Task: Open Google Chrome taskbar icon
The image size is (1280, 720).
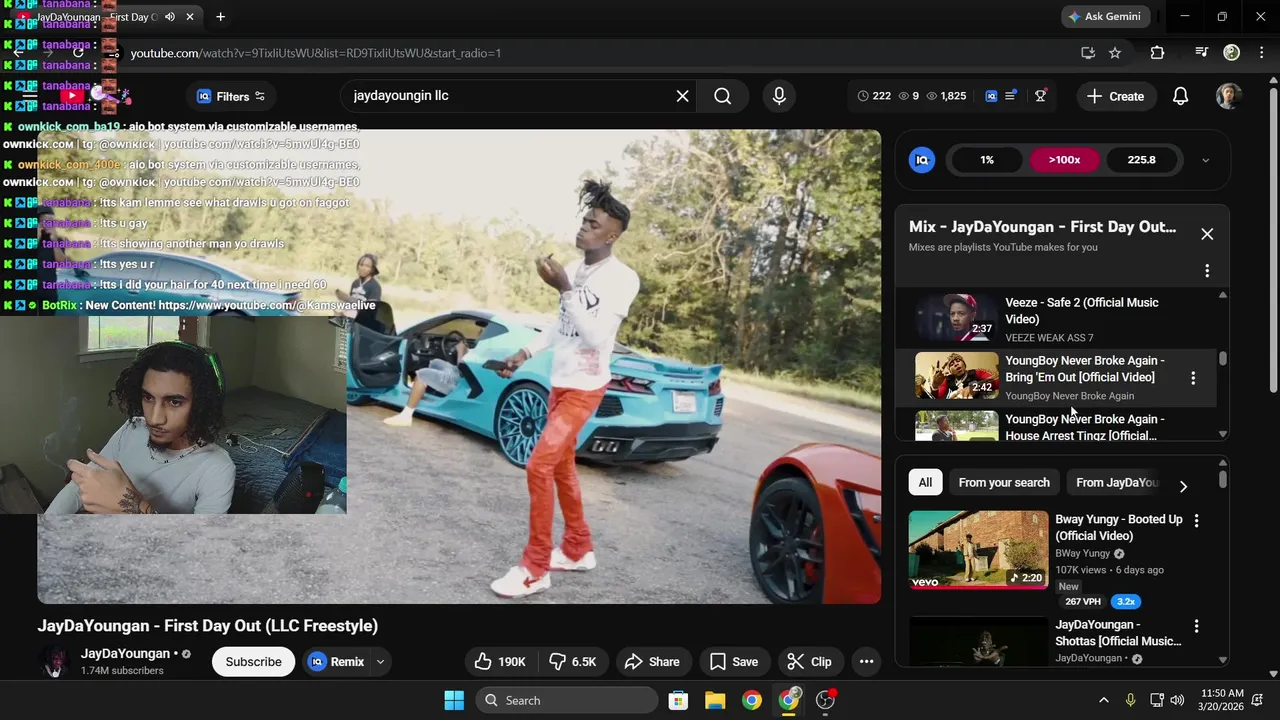Action: 751,701
